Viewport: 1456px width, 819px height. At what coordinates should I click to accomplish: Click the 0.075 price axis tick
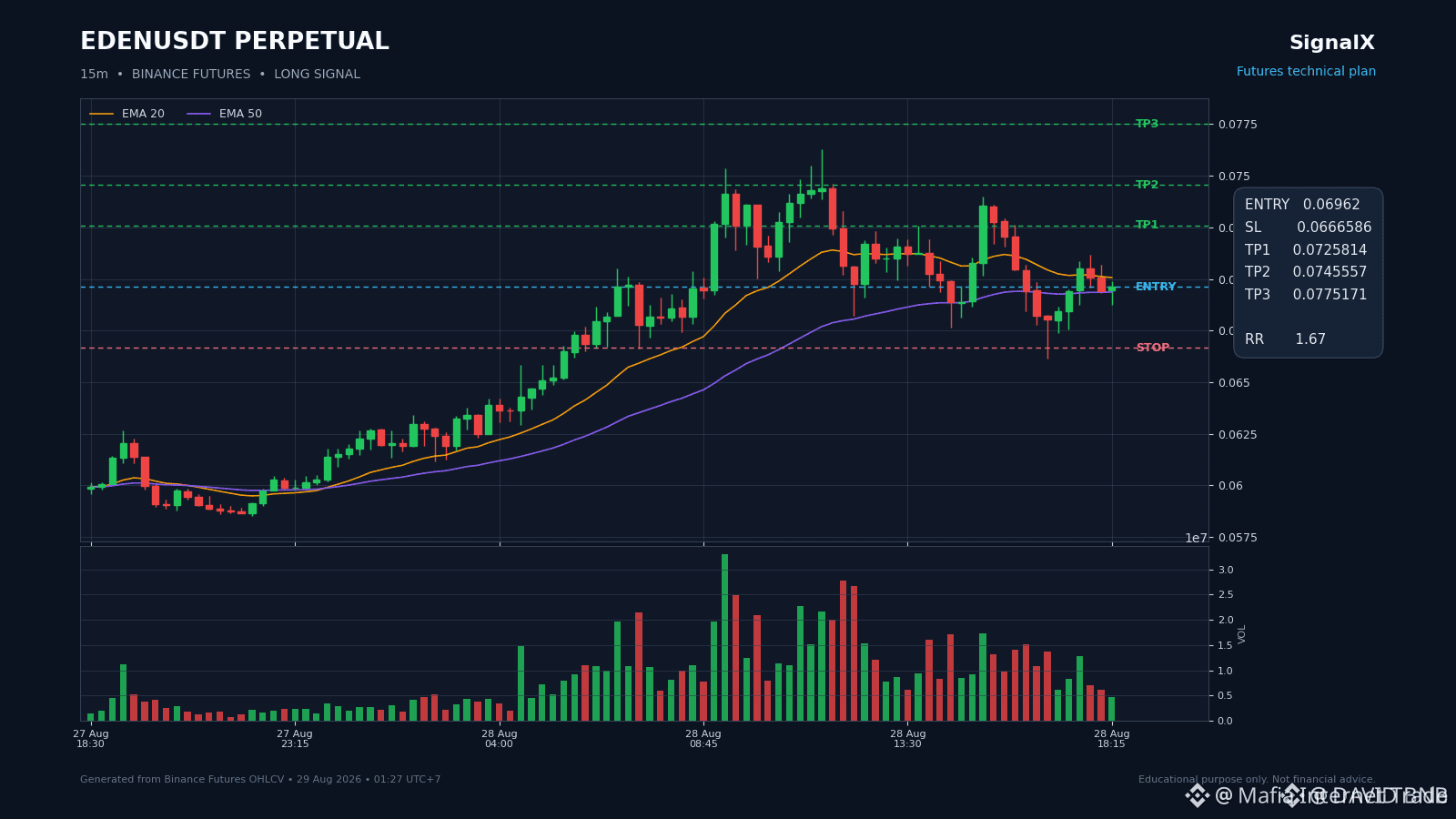[x=1234, y=177]
